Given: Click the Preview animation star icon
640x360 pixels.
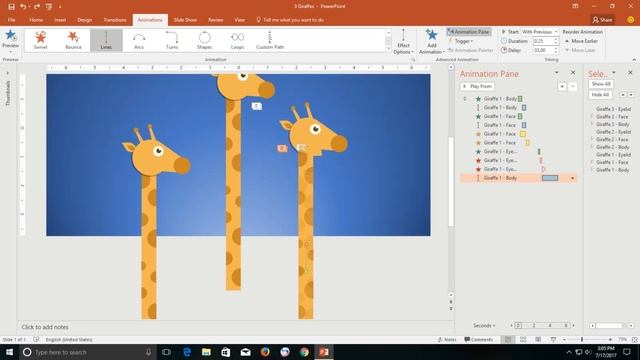Looking at the screenshot, I should coord(11,36).
